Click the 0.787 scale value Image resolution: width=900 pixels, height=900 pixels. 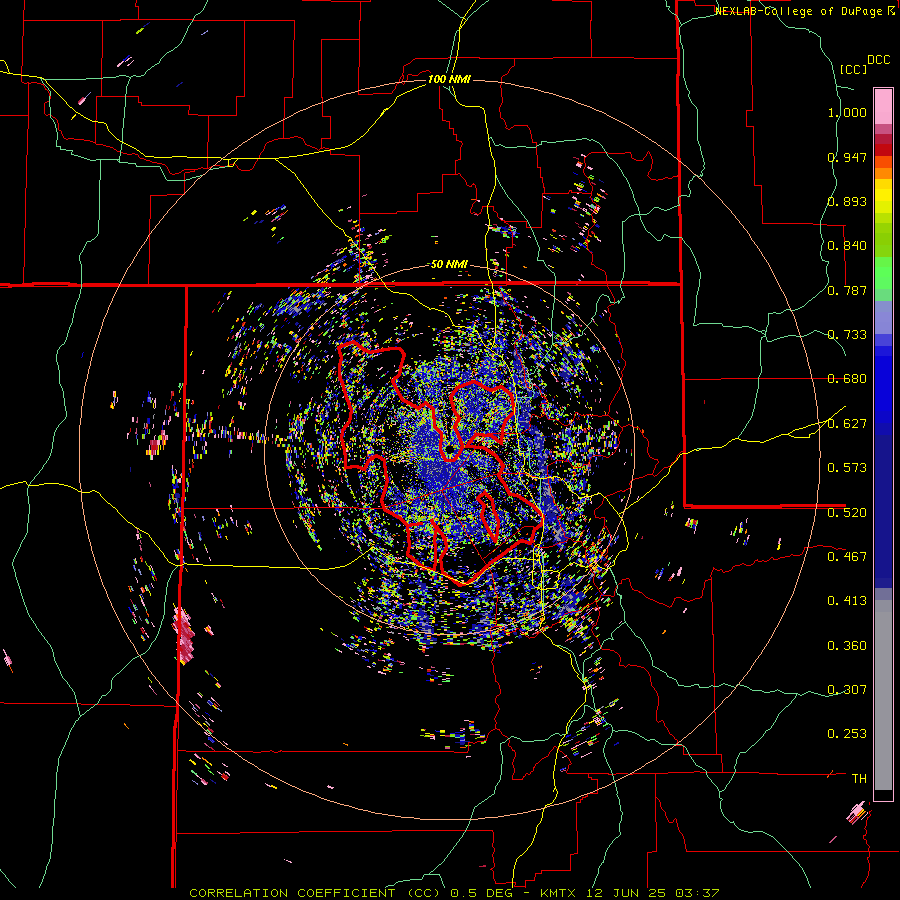tap(847, 290)
